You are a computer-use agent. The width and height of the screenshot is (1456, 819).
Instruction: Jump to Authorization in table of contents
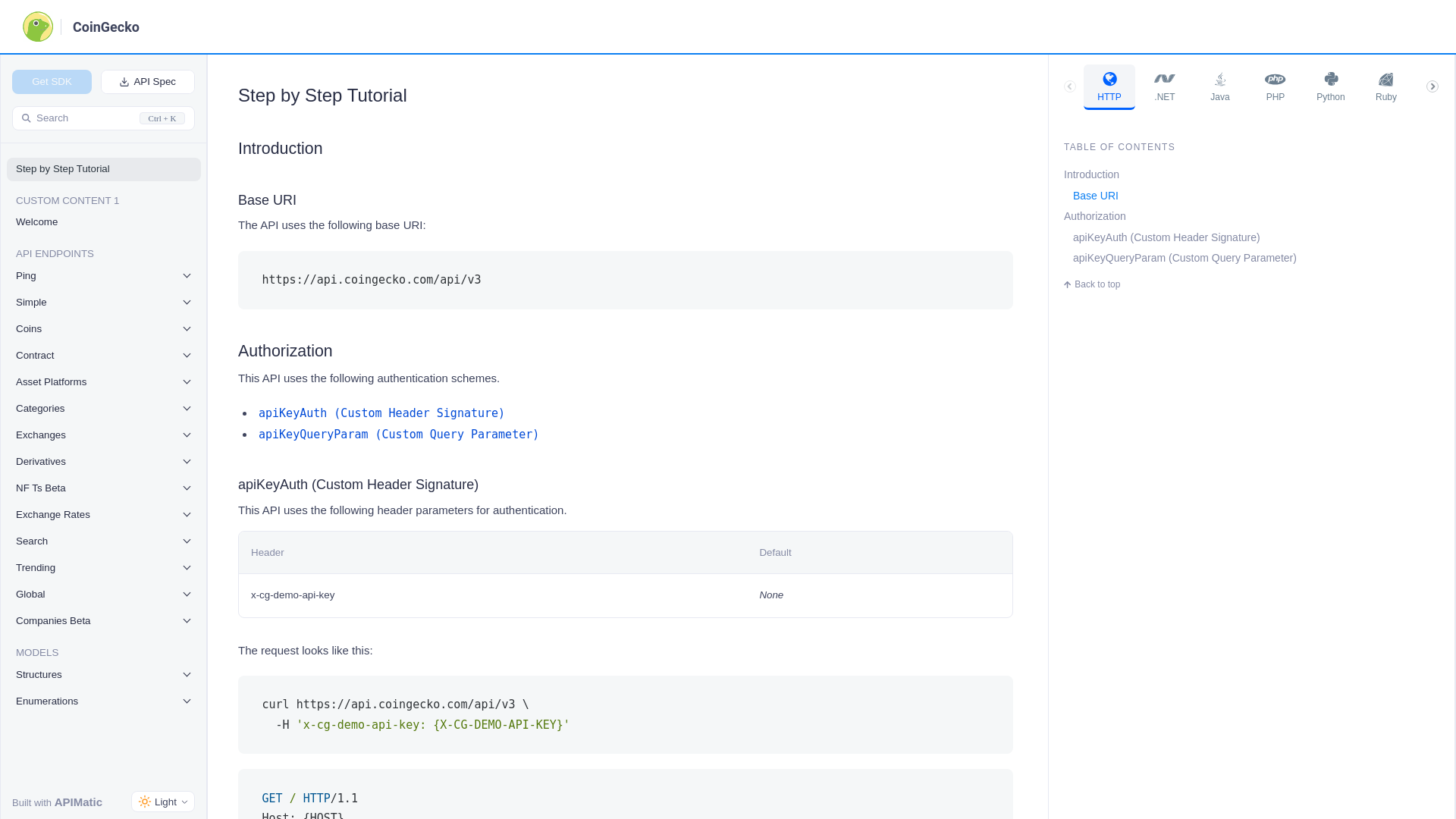(x=1094, y=216)
